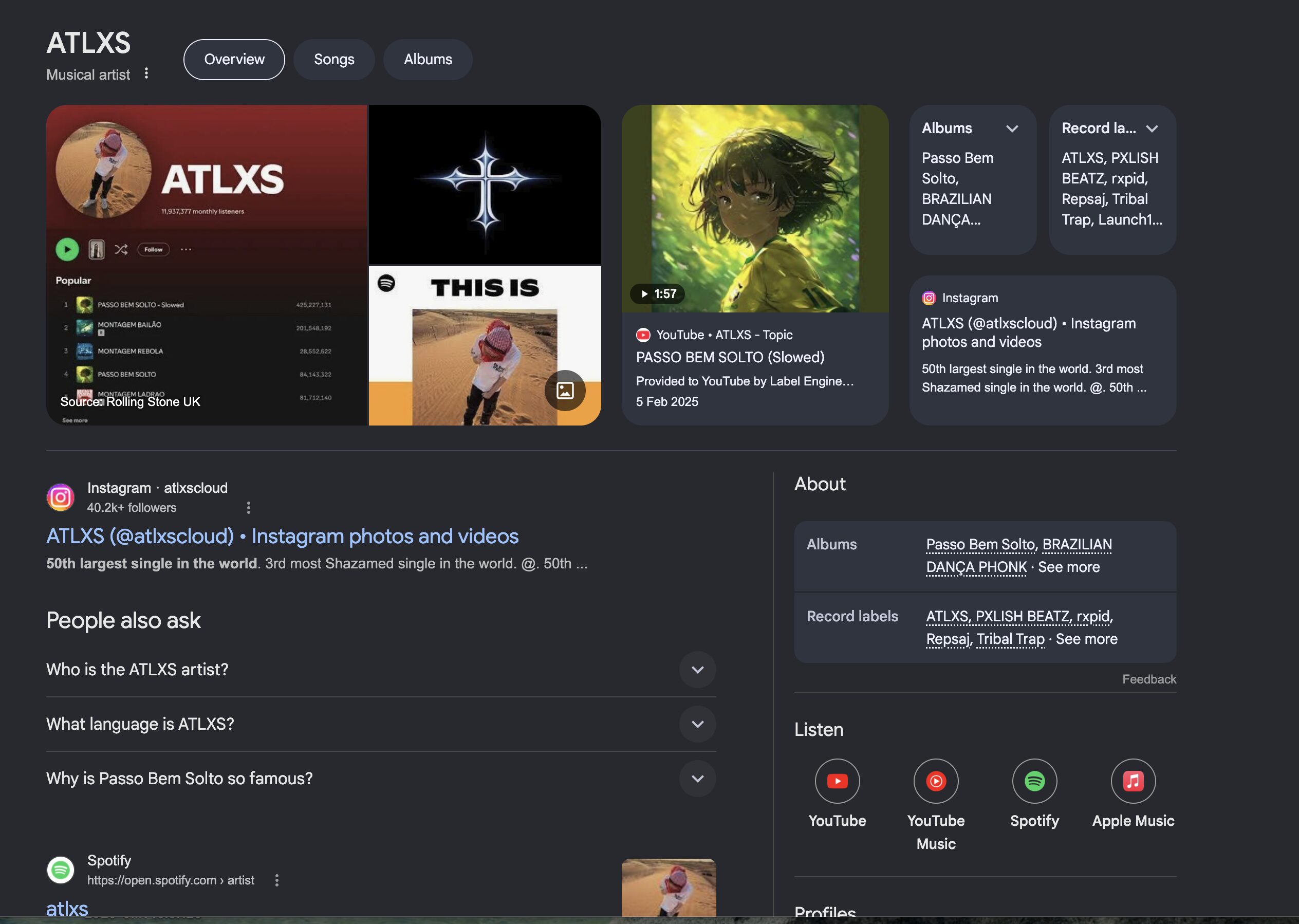The image size is (1299, 924).
Task: Select the Overview tab
Action: tap(234, 60)
